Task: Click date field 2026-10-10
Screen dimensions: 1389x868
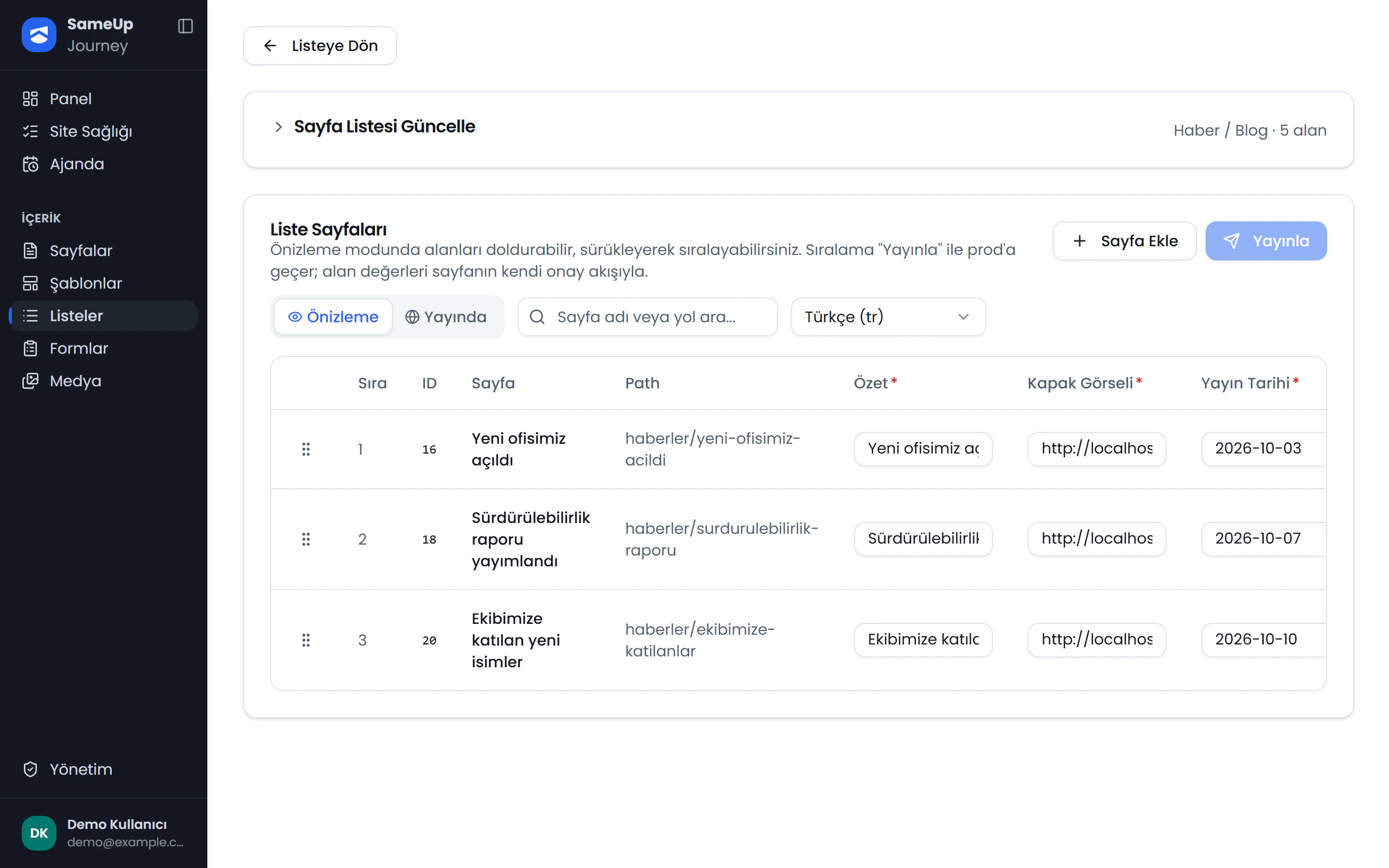Action: tap(1263, 640)
